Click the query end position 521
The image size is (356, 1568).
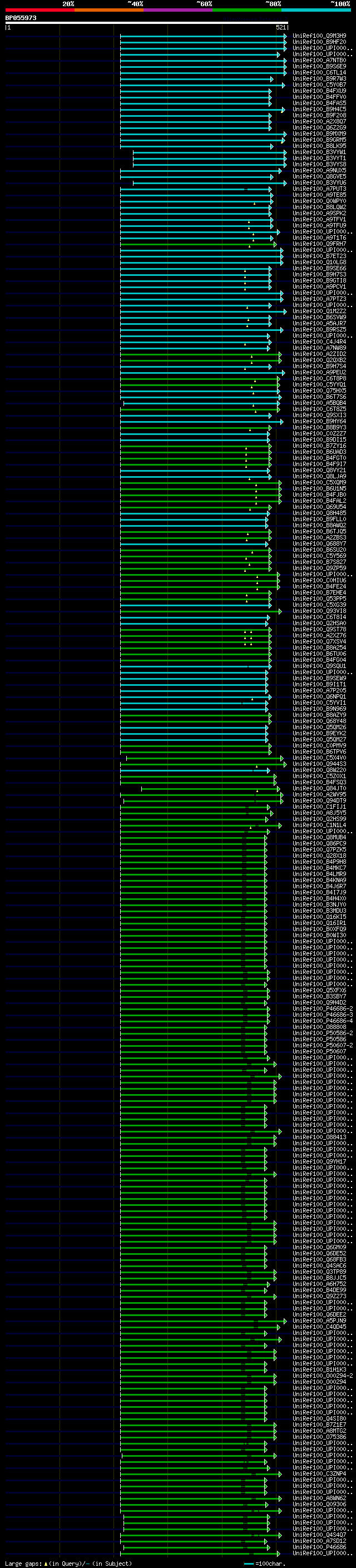coord(281,28)
